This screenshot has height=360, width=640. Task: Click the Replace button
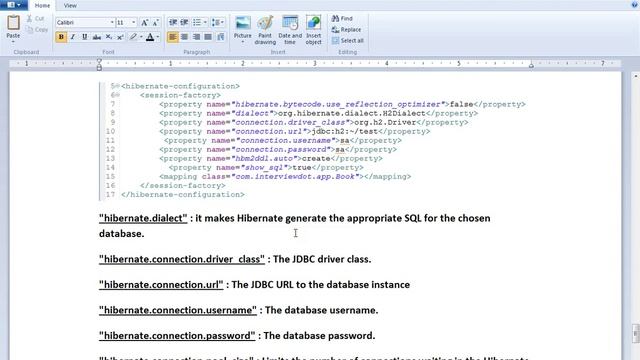[x=346, y=29]
